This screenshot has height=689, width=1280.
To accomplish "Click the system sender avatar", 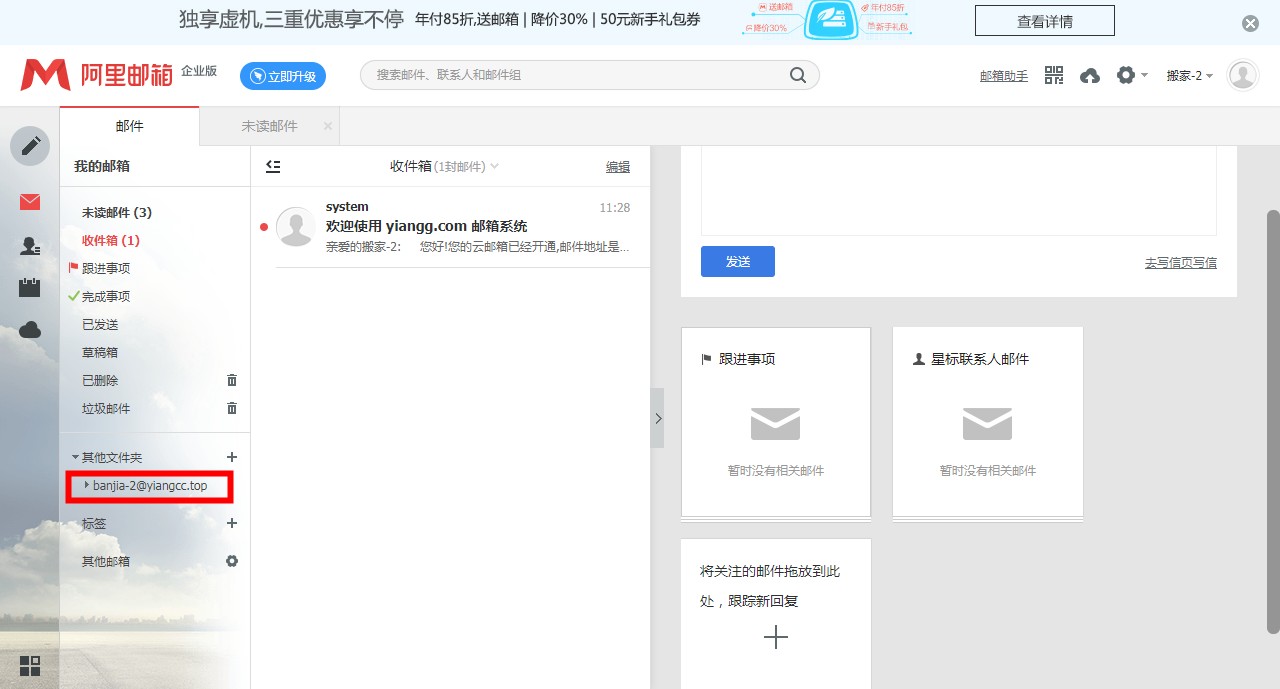I will [295, 227].
